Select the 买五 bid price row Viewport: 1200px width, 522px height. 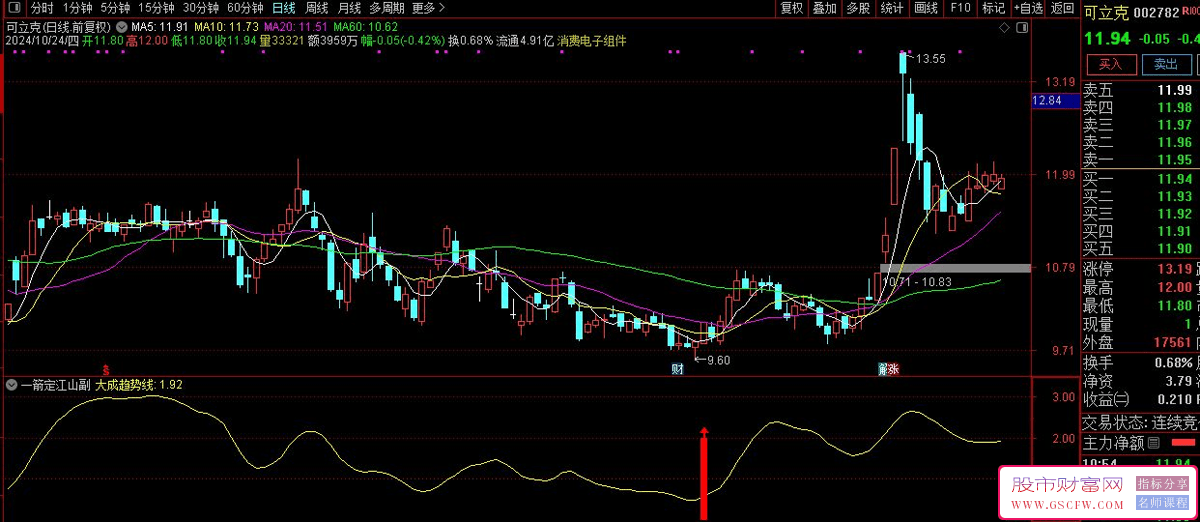1140,249
